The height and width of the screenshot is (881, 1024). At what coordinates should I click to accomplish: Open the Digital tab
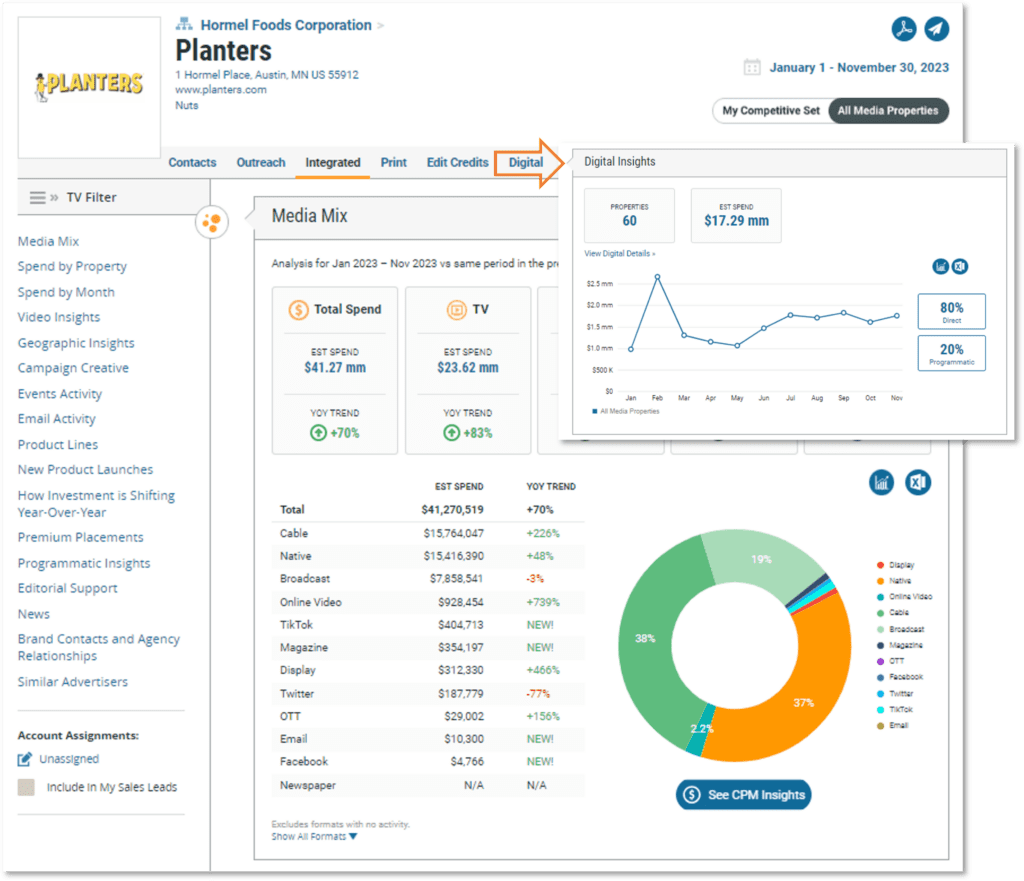point(526,163)
